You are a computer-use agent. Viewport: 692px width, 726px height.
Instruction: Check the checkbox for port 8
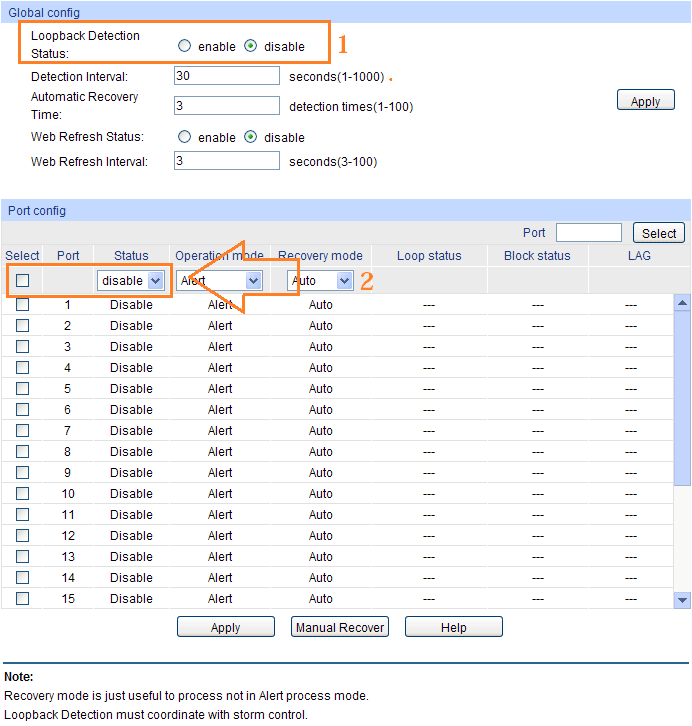[x=22, y=452]
